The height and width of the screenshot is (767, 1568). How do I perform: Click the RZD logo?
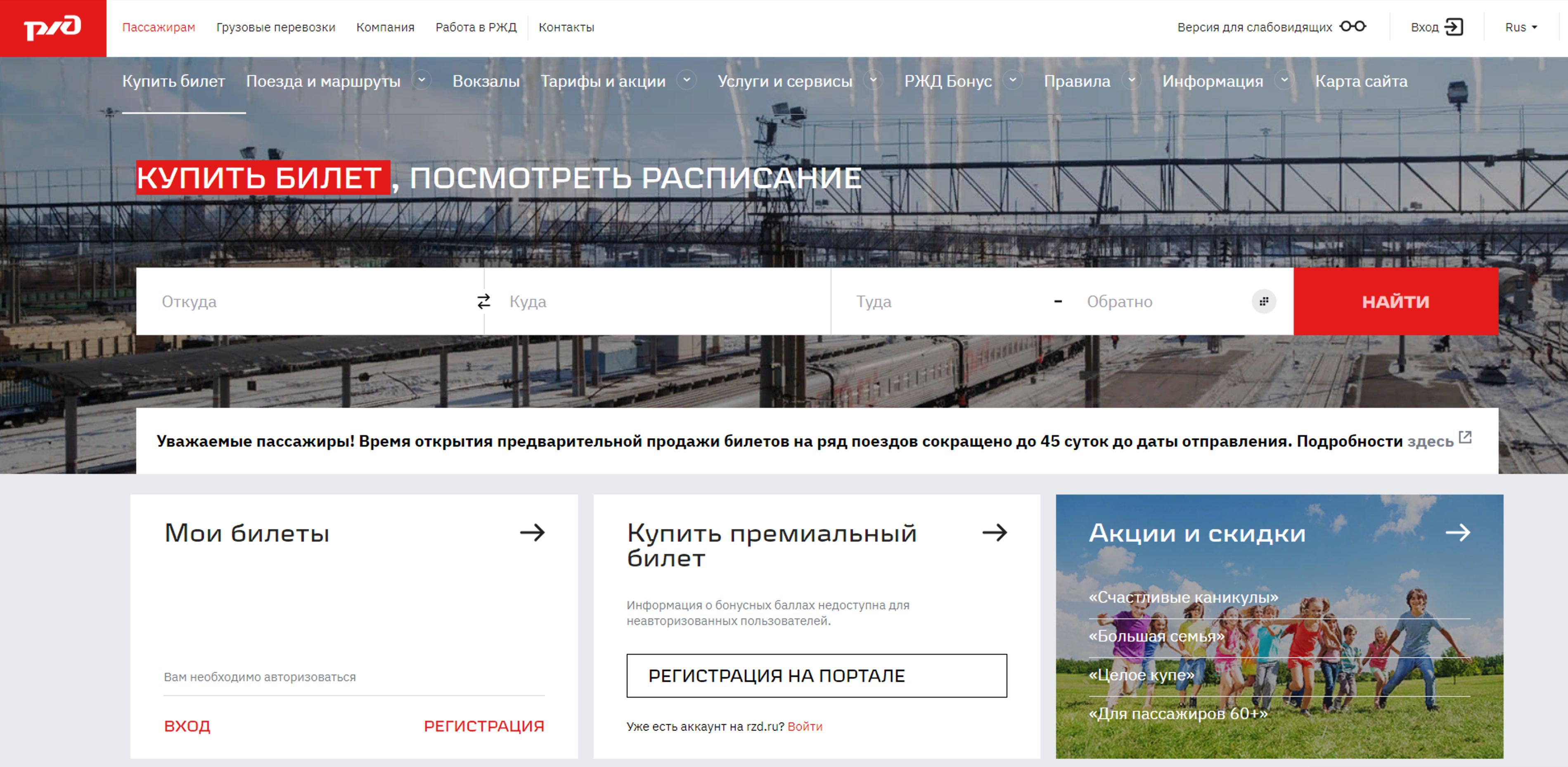(x=53, y=28)
